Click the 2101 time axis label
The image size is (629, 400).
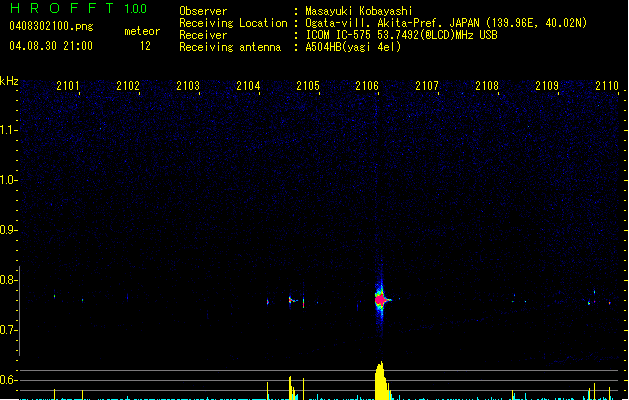pos(68,85)
